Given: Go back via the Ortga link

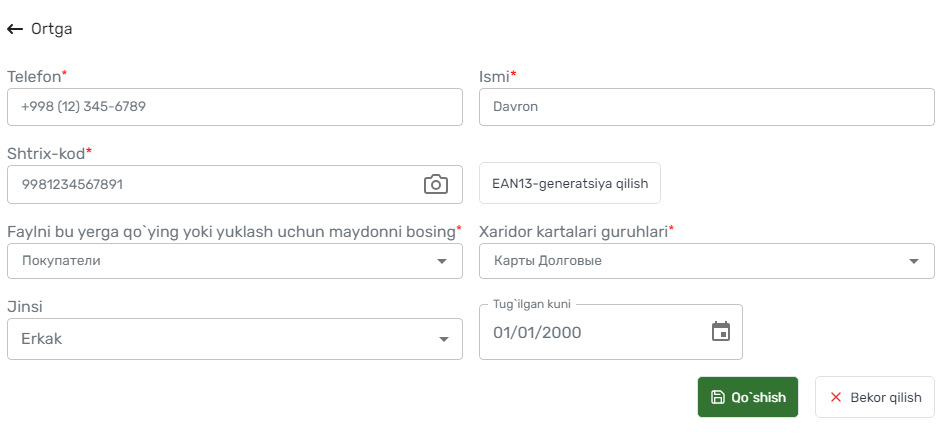Looking at the screenshot, I should (x=40, y=29).
